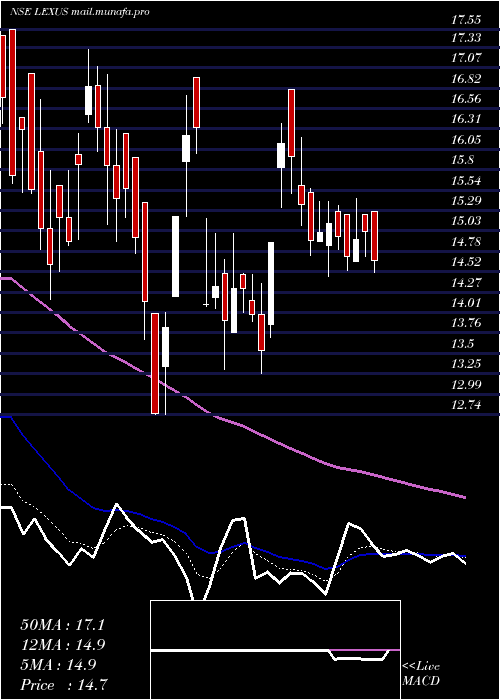The image size is (500, 700).
Task: Select the 12.99 price axis label
Action: click(x=466, y=384)
